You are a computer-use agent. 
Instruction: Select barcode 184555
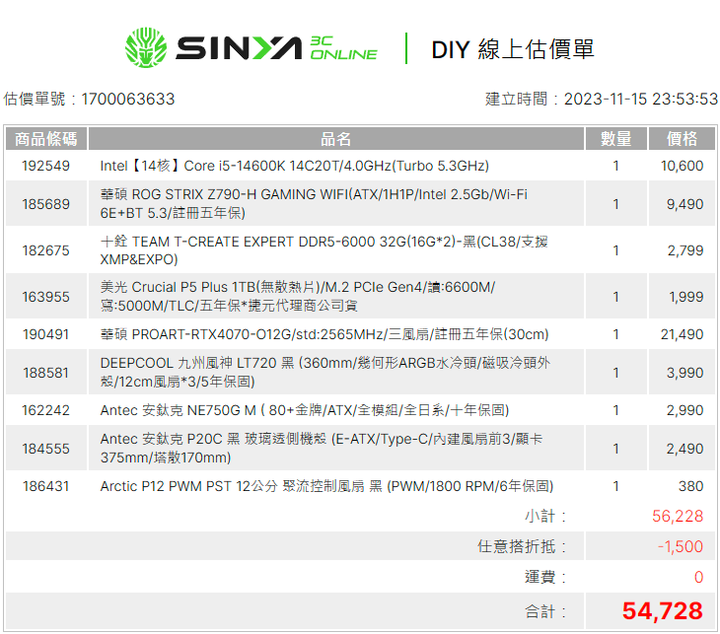(x=46, y=448)
